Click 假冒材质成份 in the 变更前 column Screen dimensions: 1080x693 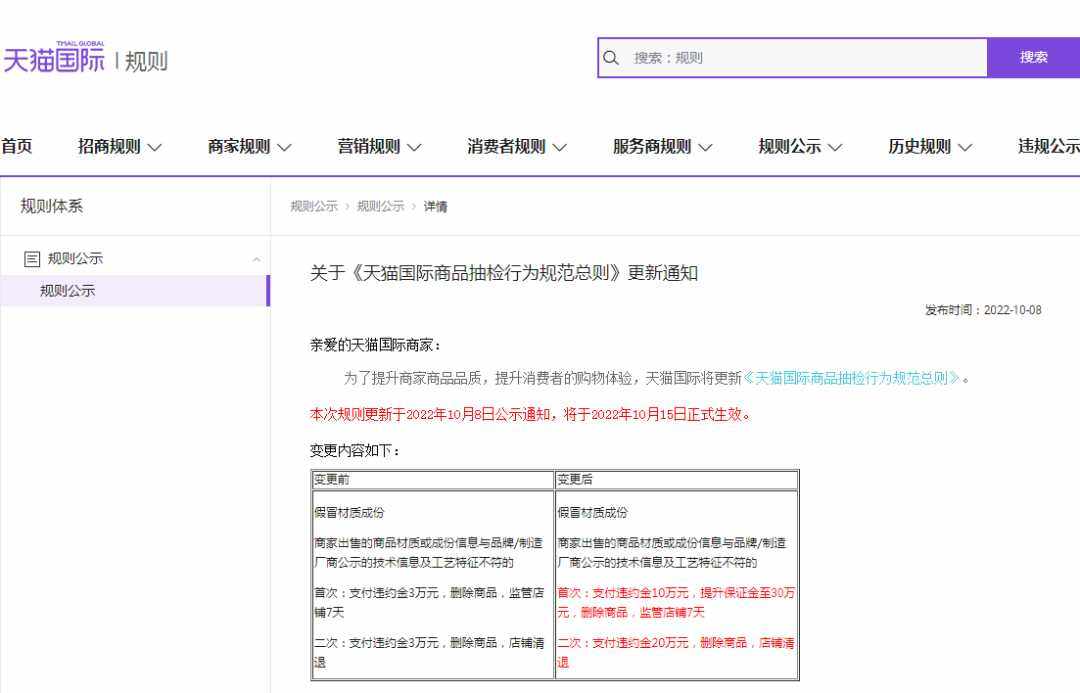tap(349, 513)
